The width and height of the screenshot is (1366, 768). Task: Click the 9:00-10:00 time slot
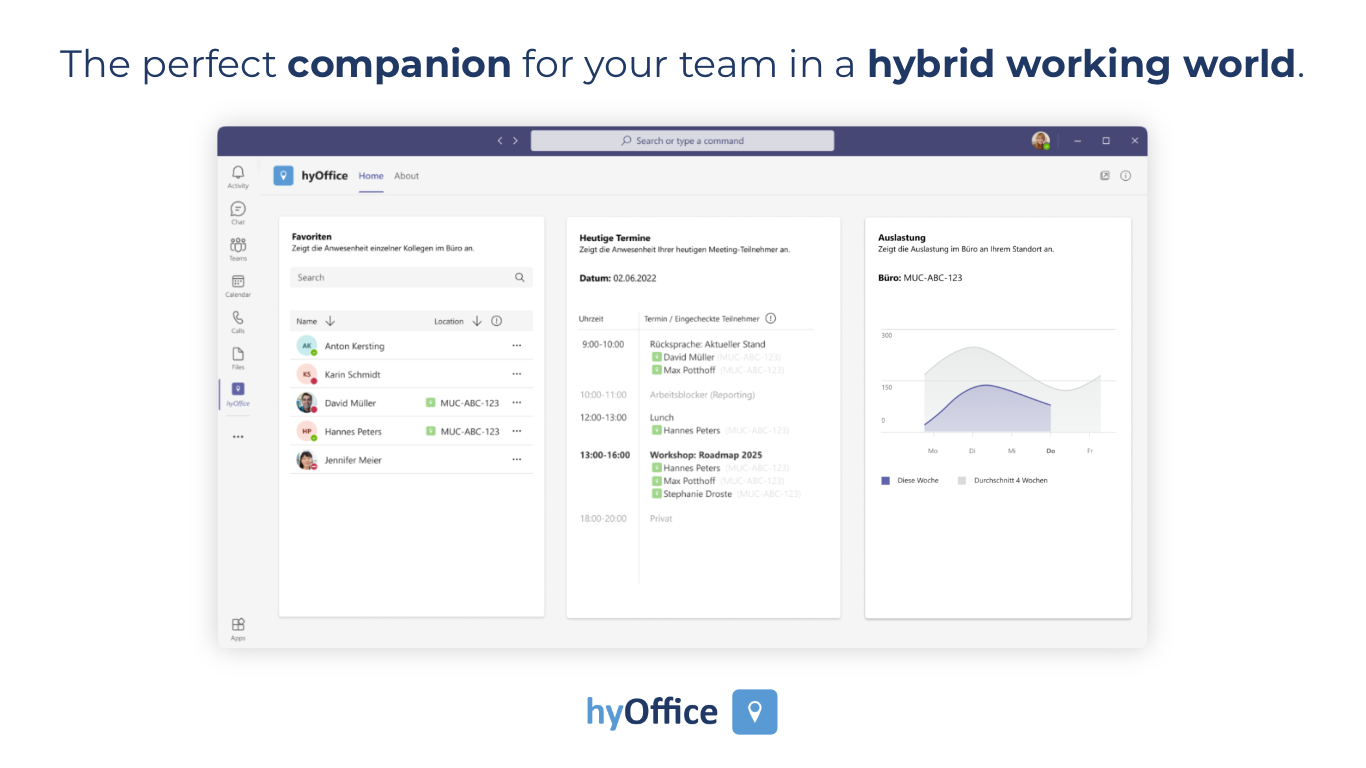[603, 344]
